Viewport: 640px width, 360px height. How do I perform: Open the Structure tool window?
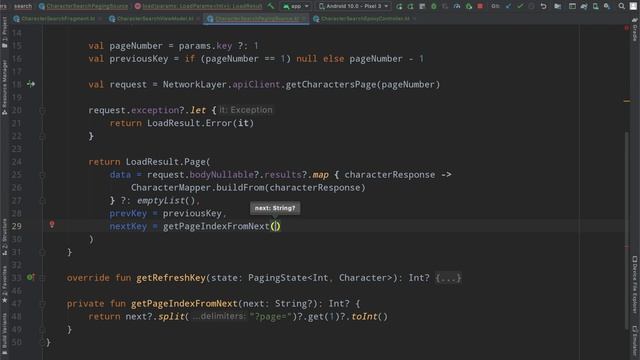[x=4, y=237]
